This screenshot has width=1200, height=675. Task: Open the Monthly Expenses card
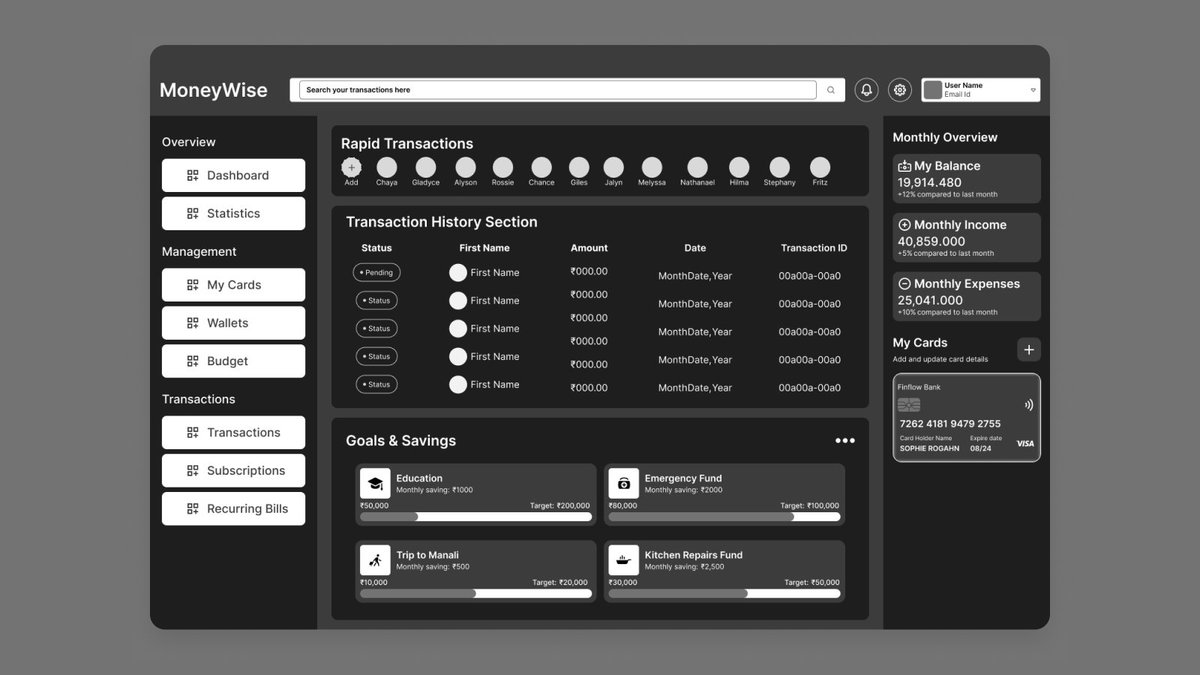967,297
